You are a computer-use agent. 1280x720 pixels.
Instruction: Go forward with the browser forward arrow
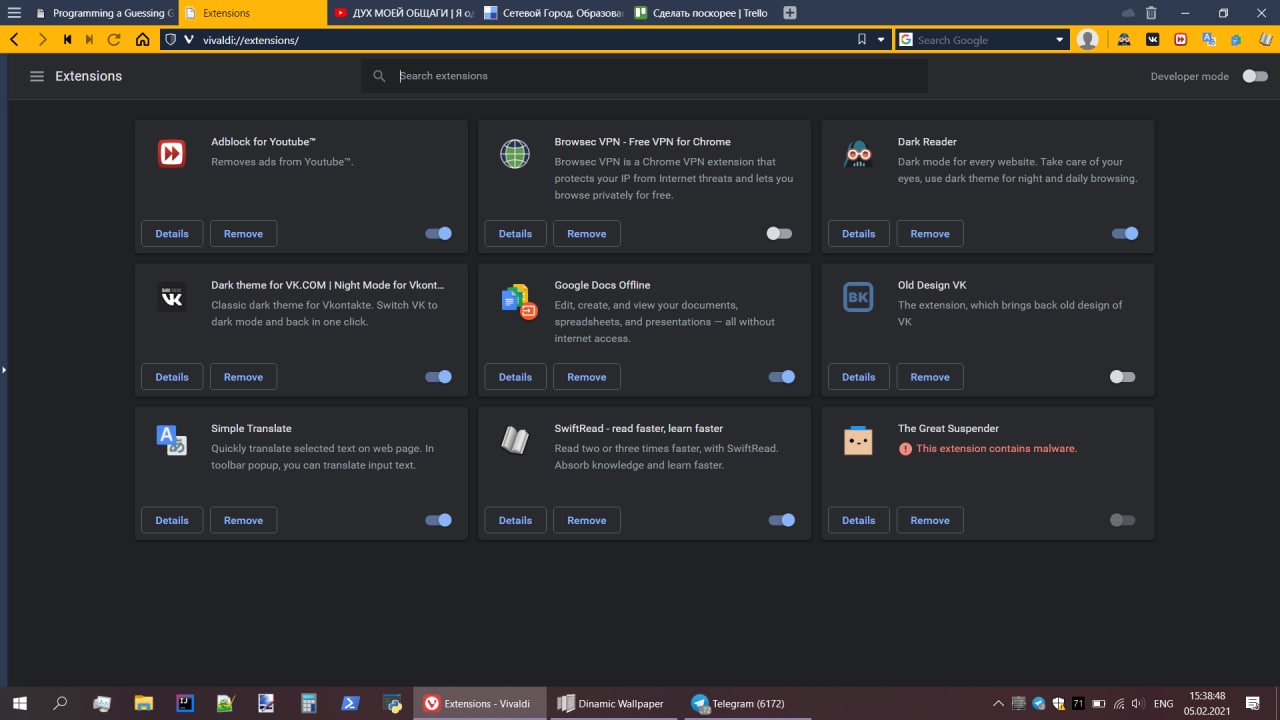[42, 40]
